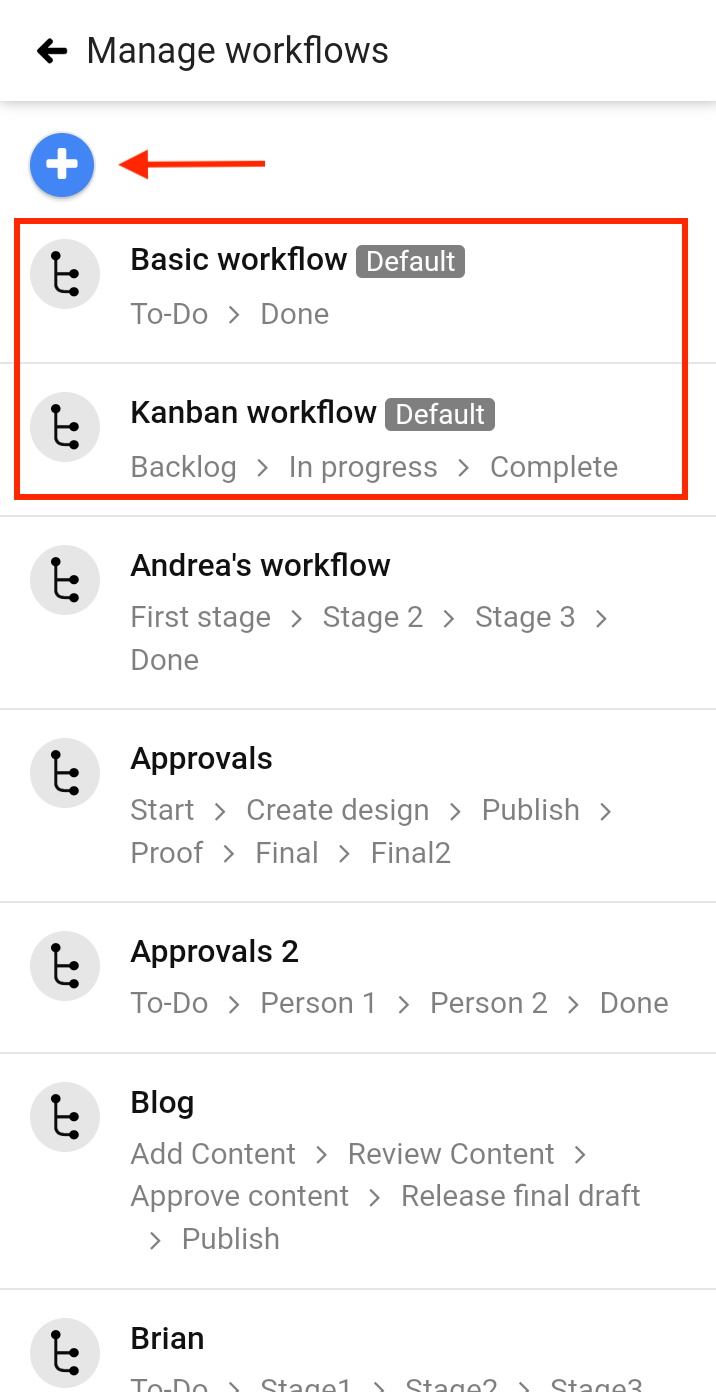Select the Blog workflow title
This screenshot has height=1392, width=716.
[162, 1102]
